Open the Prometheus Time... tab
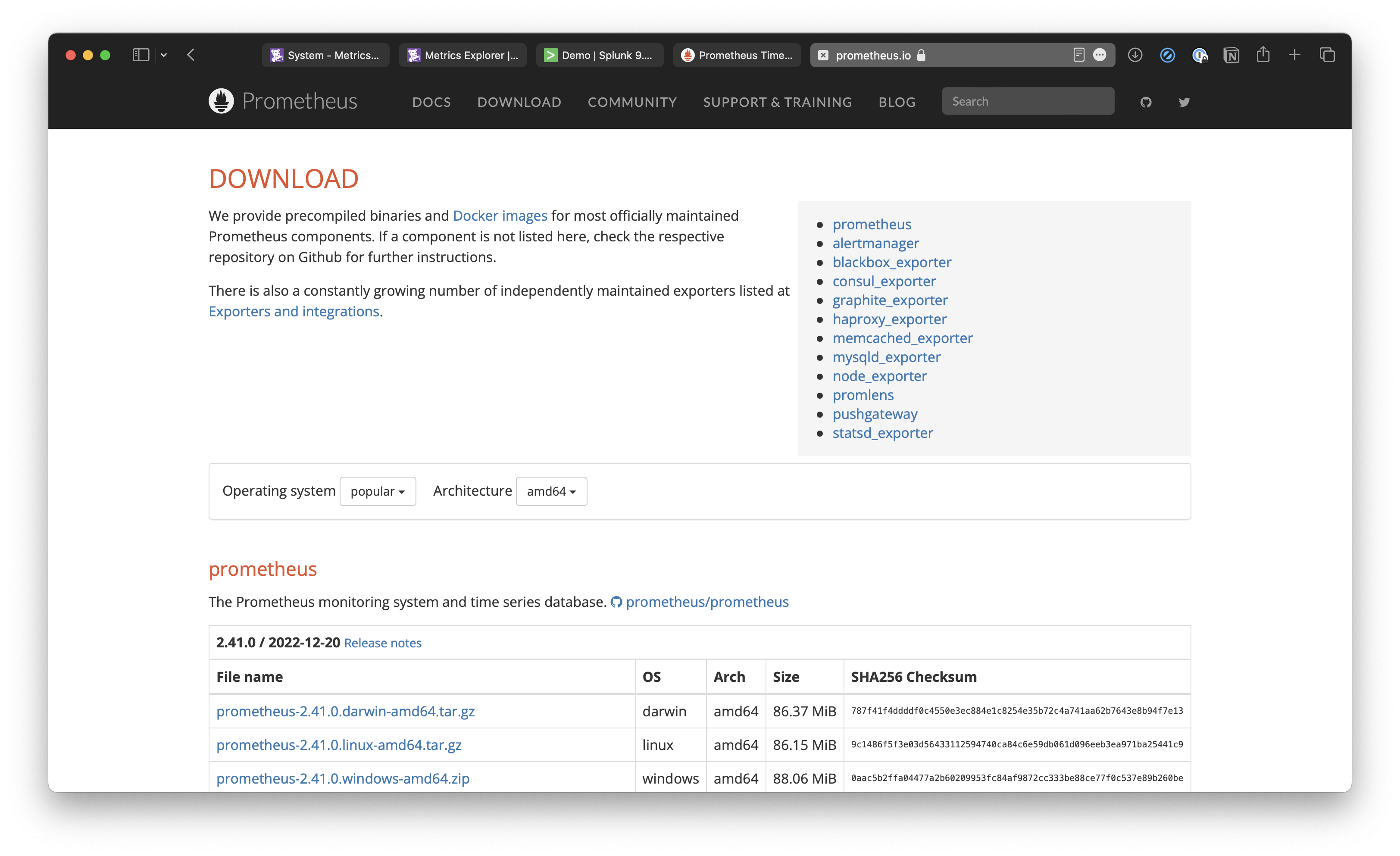The image size is (1400, 856). coord(737,55)
